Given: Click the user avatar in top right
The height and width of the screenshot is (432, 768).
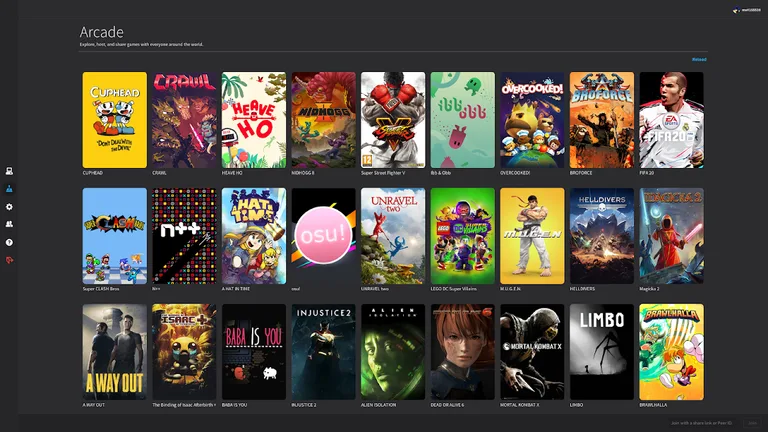Looking at the screenshot, I should coord(735,10).
